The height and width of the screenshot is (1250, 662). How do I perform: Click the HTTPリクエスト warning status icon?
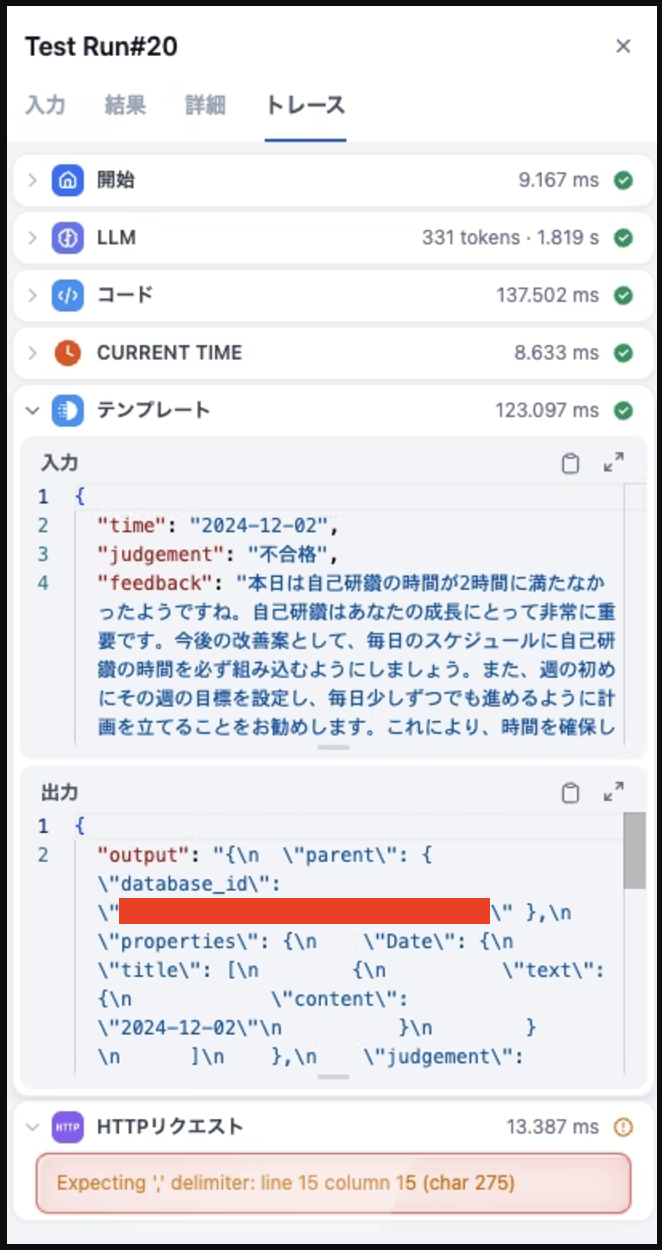623,1127
